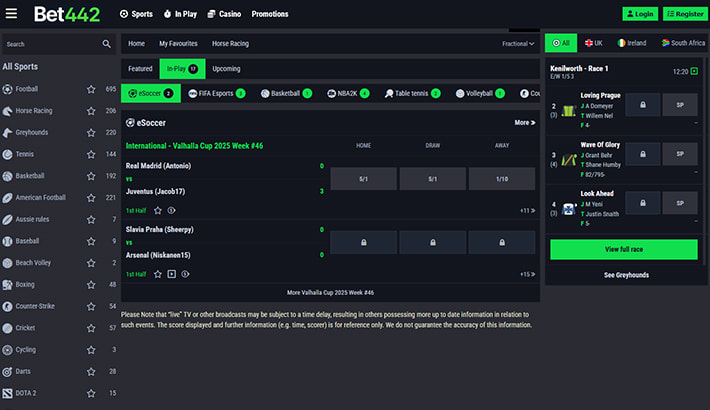Switch to the Upcoming tab
Image resolution: width=710 pixels, height=410 pixels.
pos(226,69)
